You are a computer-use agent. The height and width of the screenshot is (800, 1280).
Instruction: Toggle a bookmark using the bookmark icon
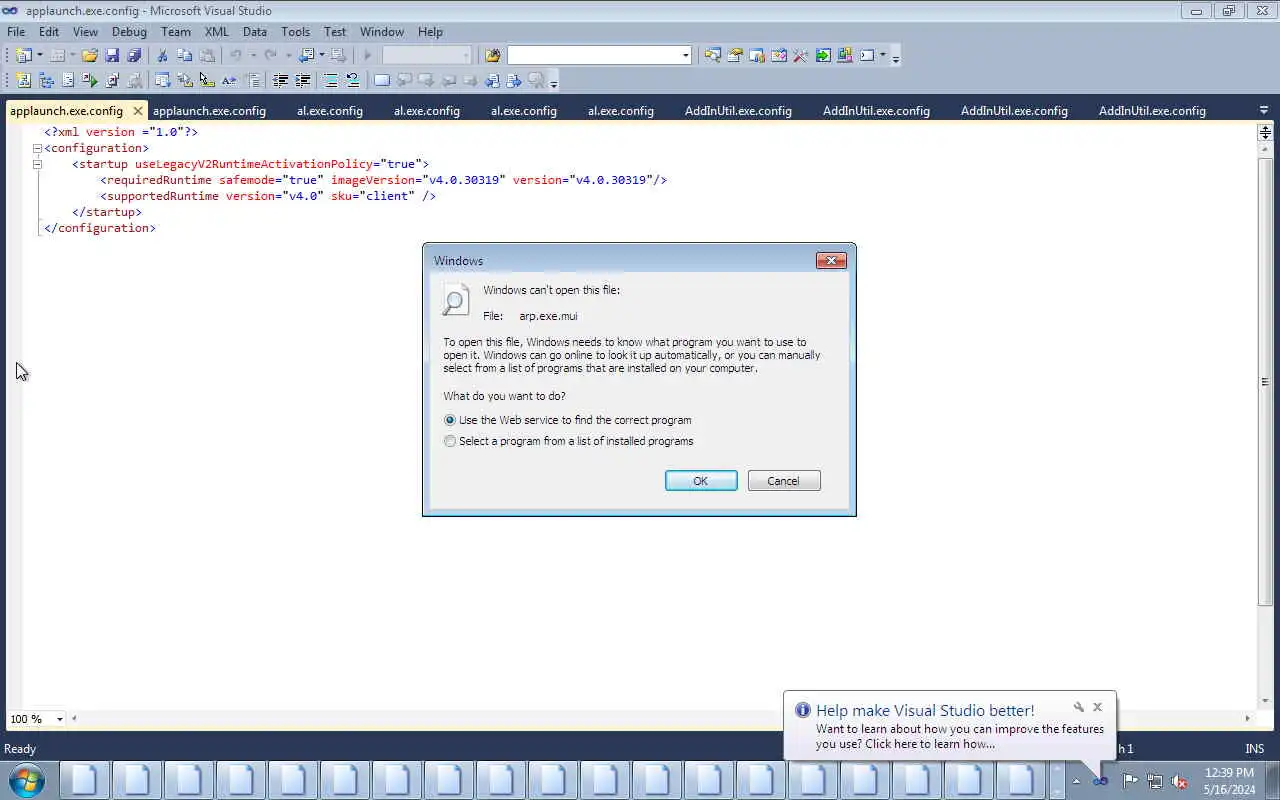tap(381, 80)
